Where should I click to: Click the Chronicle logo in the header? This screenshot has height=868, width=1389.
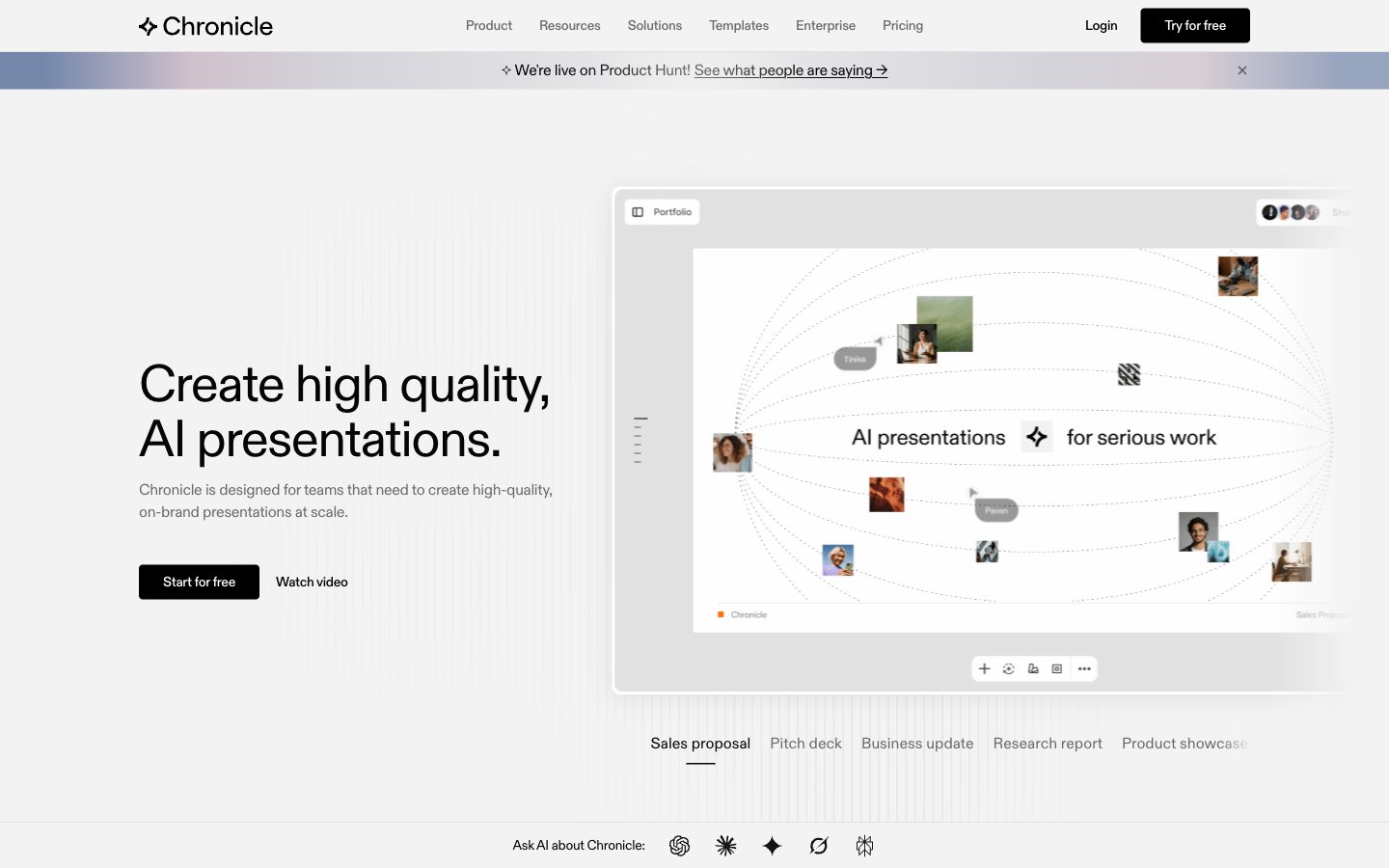(205, 26)
